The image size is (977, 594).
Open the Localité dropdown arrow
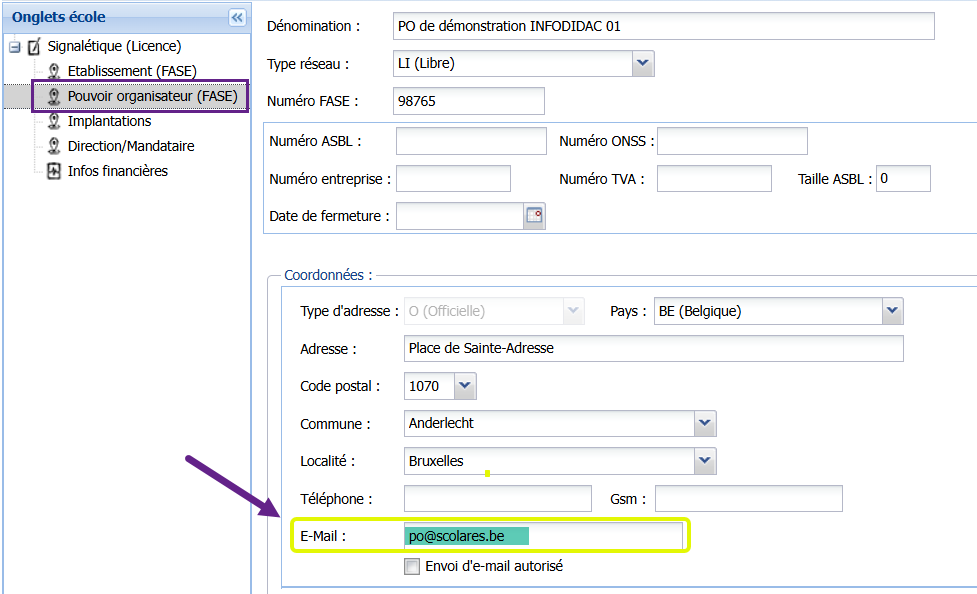(x=706, y=461)
